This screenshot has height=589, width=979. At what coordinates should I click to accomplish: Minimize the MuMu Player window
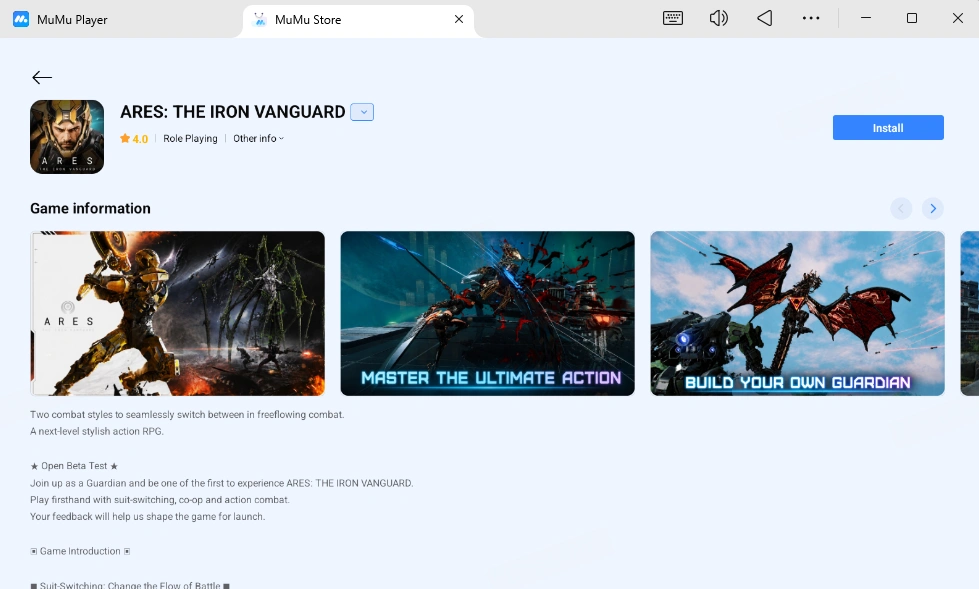[x=866, y=18]
